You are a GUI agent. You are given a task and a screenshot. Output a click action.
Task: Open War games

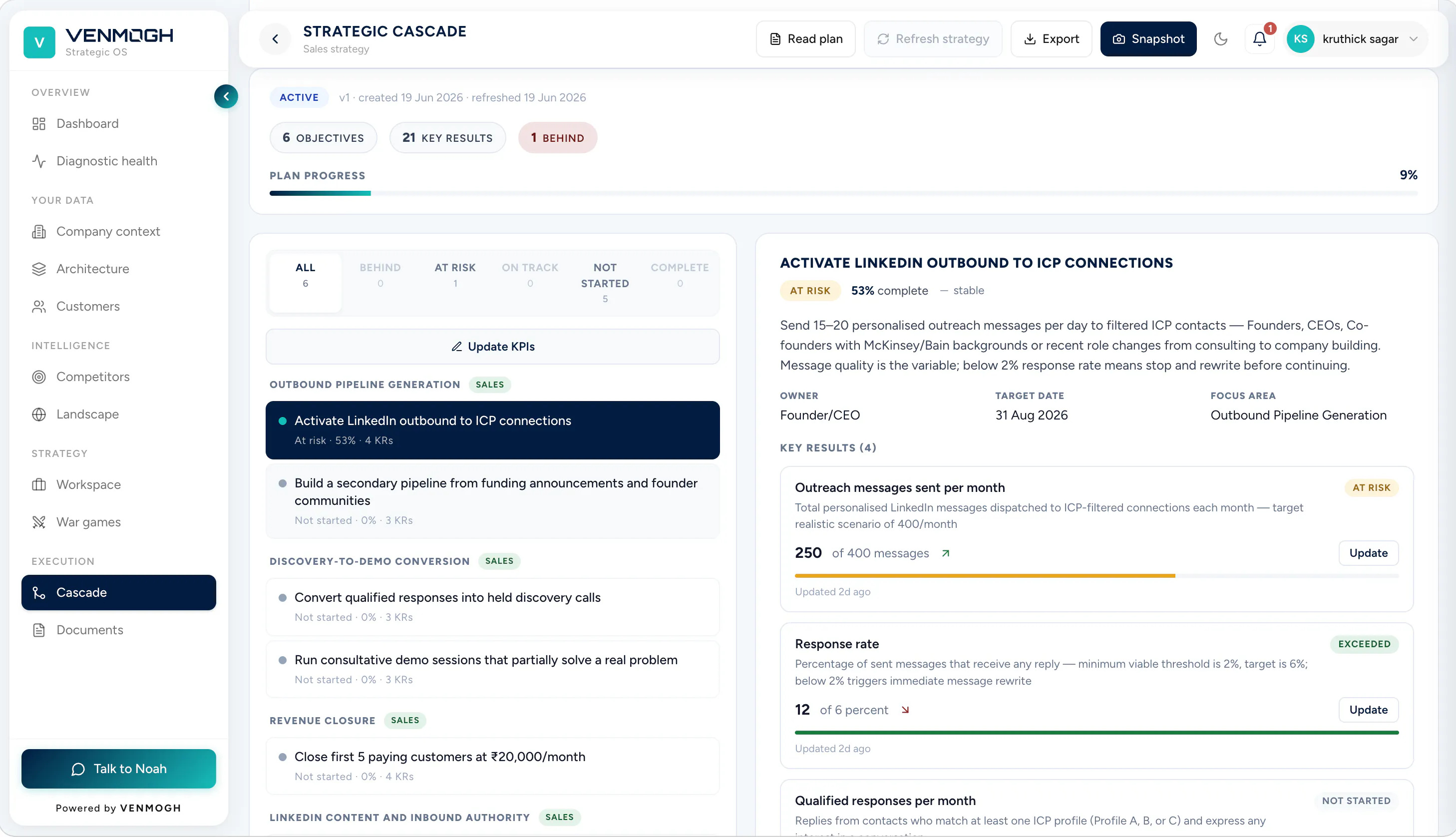tap(118, 522)
